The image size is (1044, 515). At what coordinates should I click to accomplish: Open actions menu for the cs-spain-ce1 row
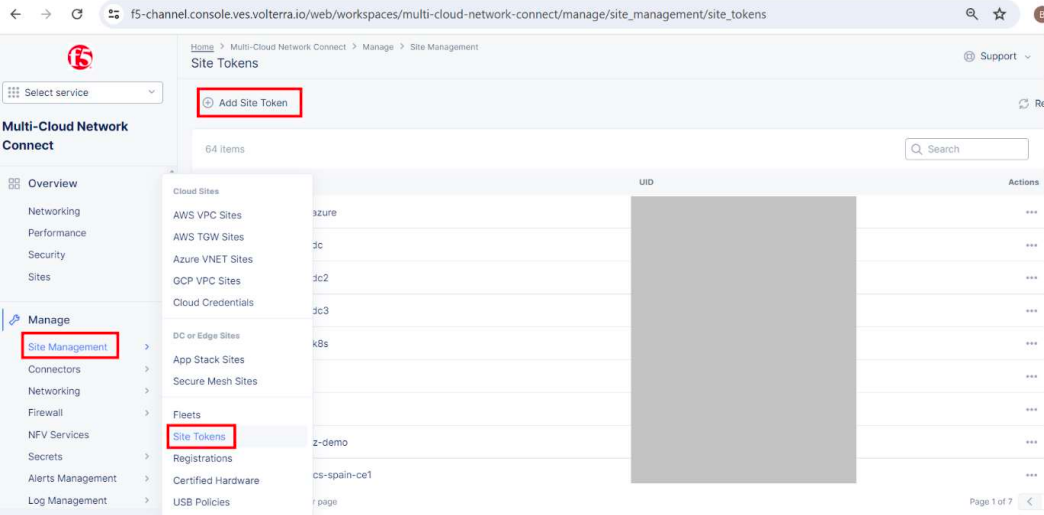tap(1031, 475)
